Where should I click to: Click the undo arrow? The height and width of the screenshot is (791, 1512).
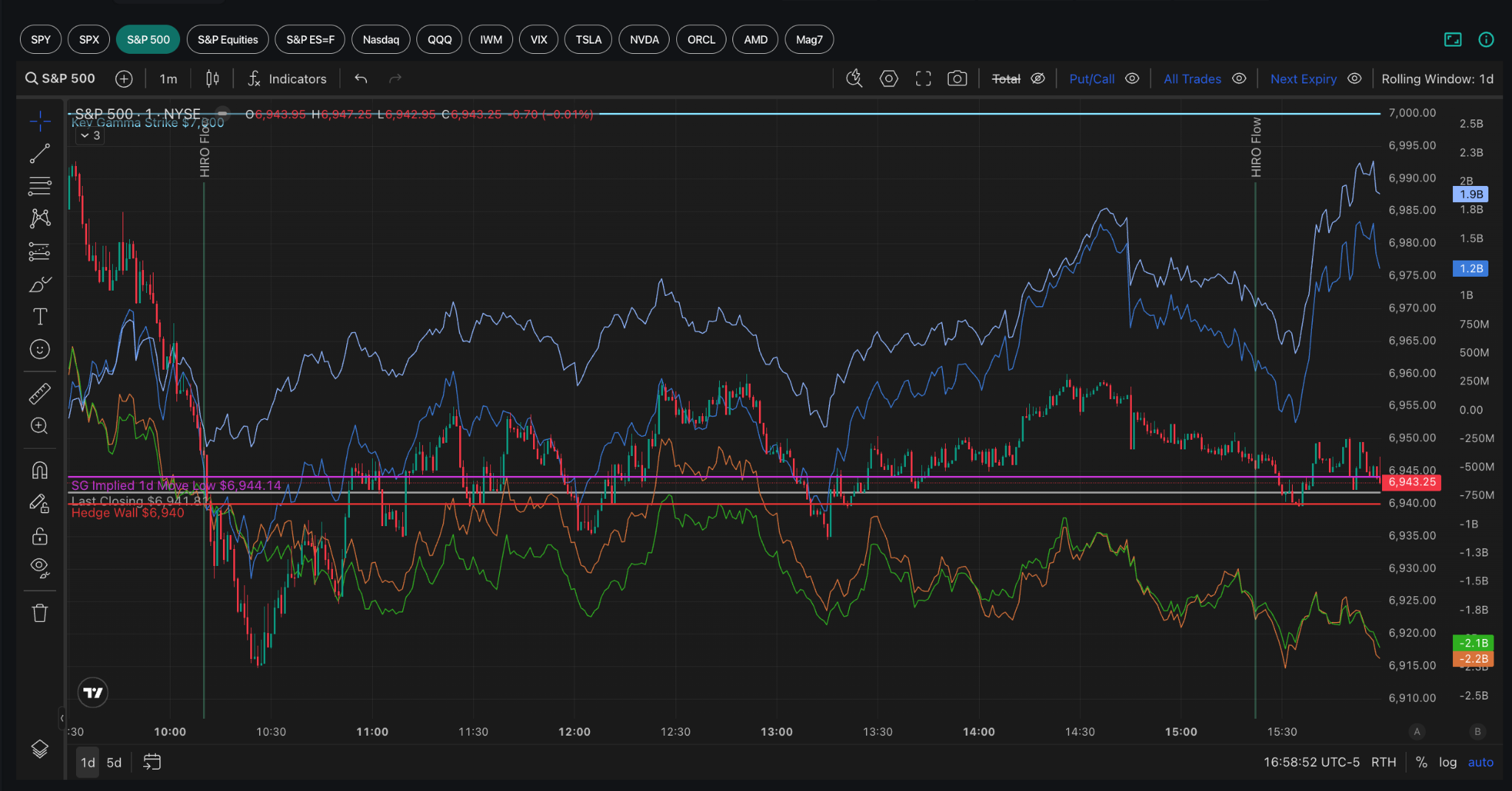pyautogui.click(x=361, y=78)
